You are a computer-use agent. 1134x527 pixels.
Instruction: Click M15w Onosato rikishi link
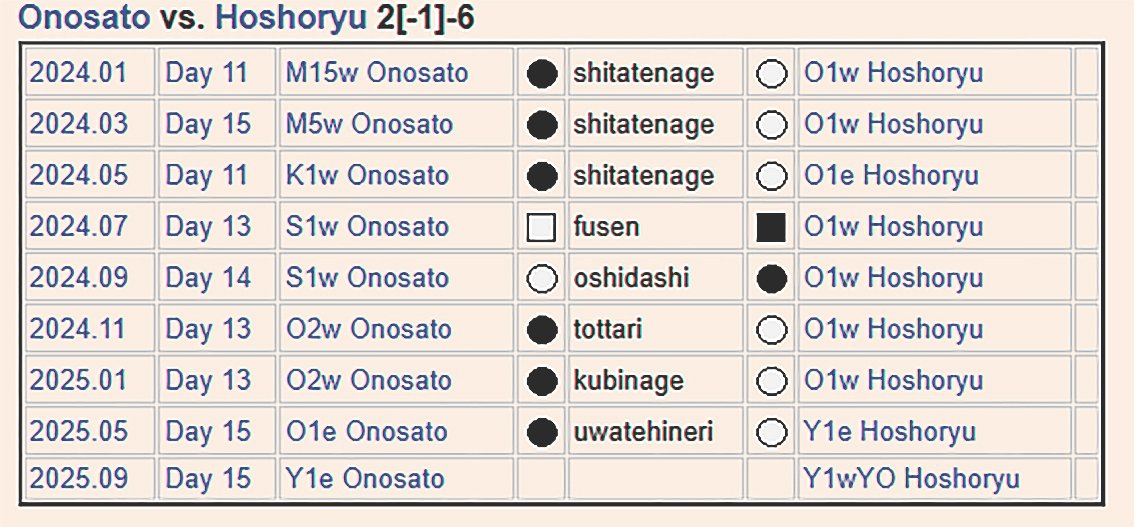click(377, 73)
